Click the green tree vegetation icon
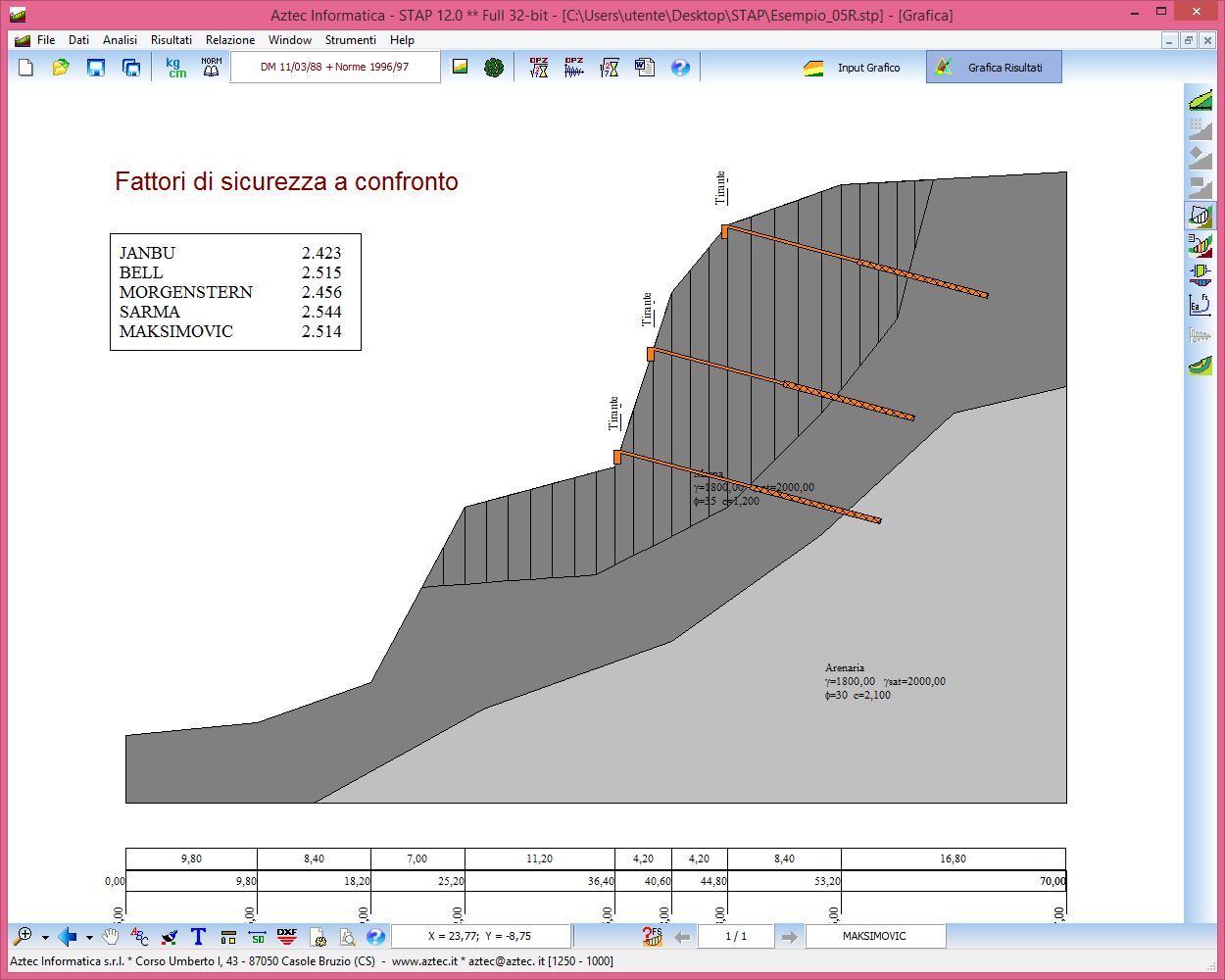Viewport: 1225px width, 980px height. tap(494, 68)
